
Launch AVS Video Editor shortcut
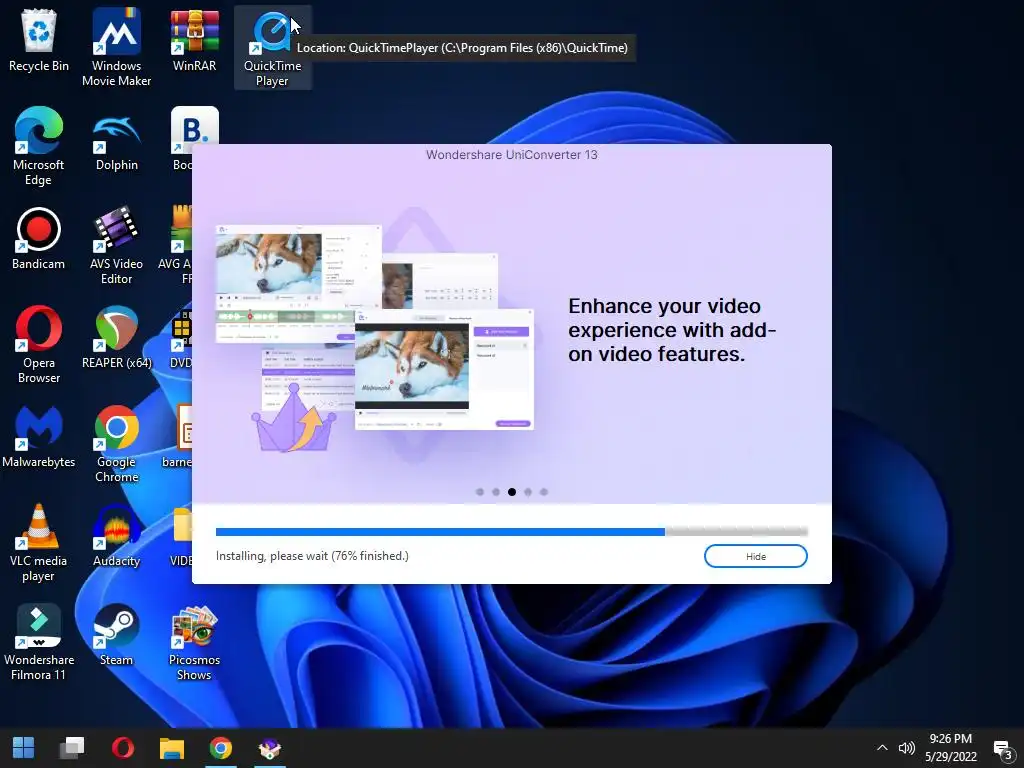pos(116,246)
